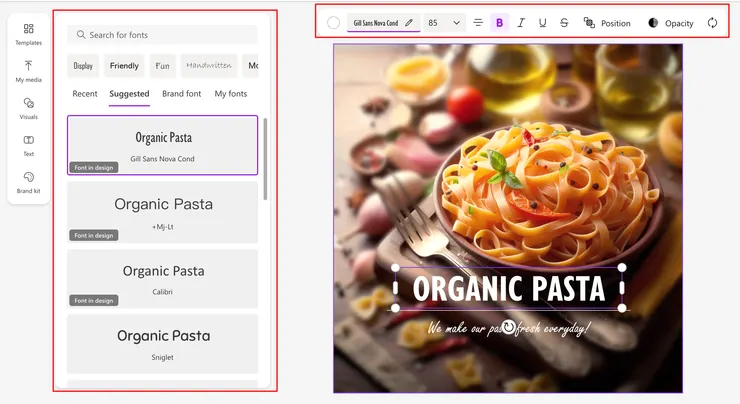Viewport: 740px width, 404px height.
Task: Click the pencil edit icon beside font name
Action: click(x=409, y=23)
